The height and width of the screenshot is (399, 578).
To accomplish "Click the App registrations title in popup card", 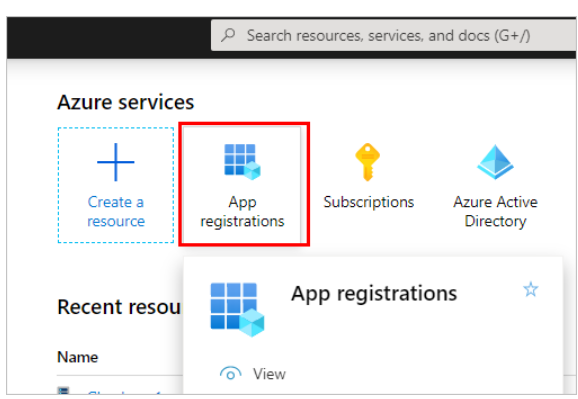I will 374,294.
